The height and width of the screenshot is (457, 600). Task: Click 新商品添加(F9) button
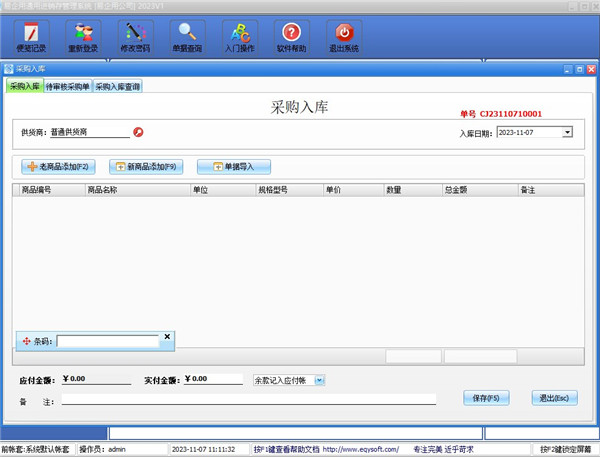point(146,167)
